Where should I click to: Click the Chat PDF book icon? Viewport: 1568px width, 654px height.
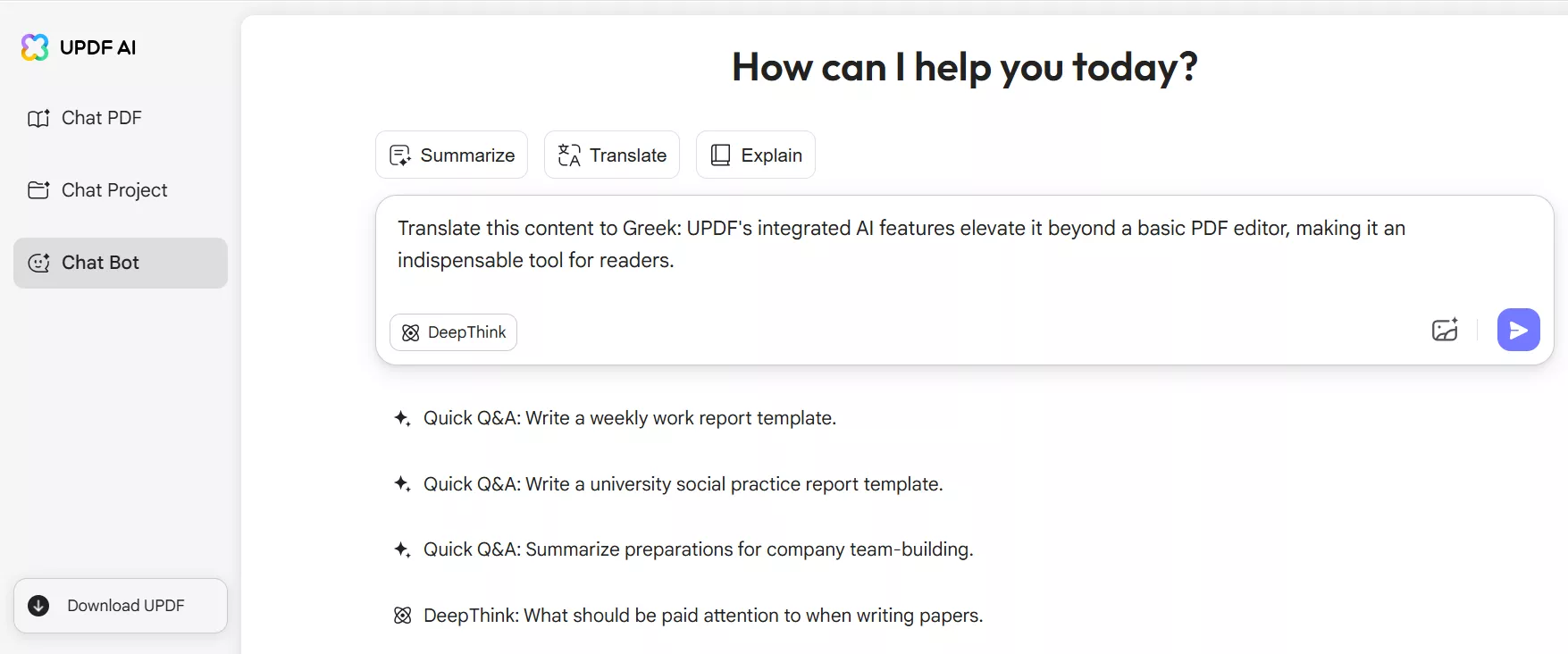point(38,118)
